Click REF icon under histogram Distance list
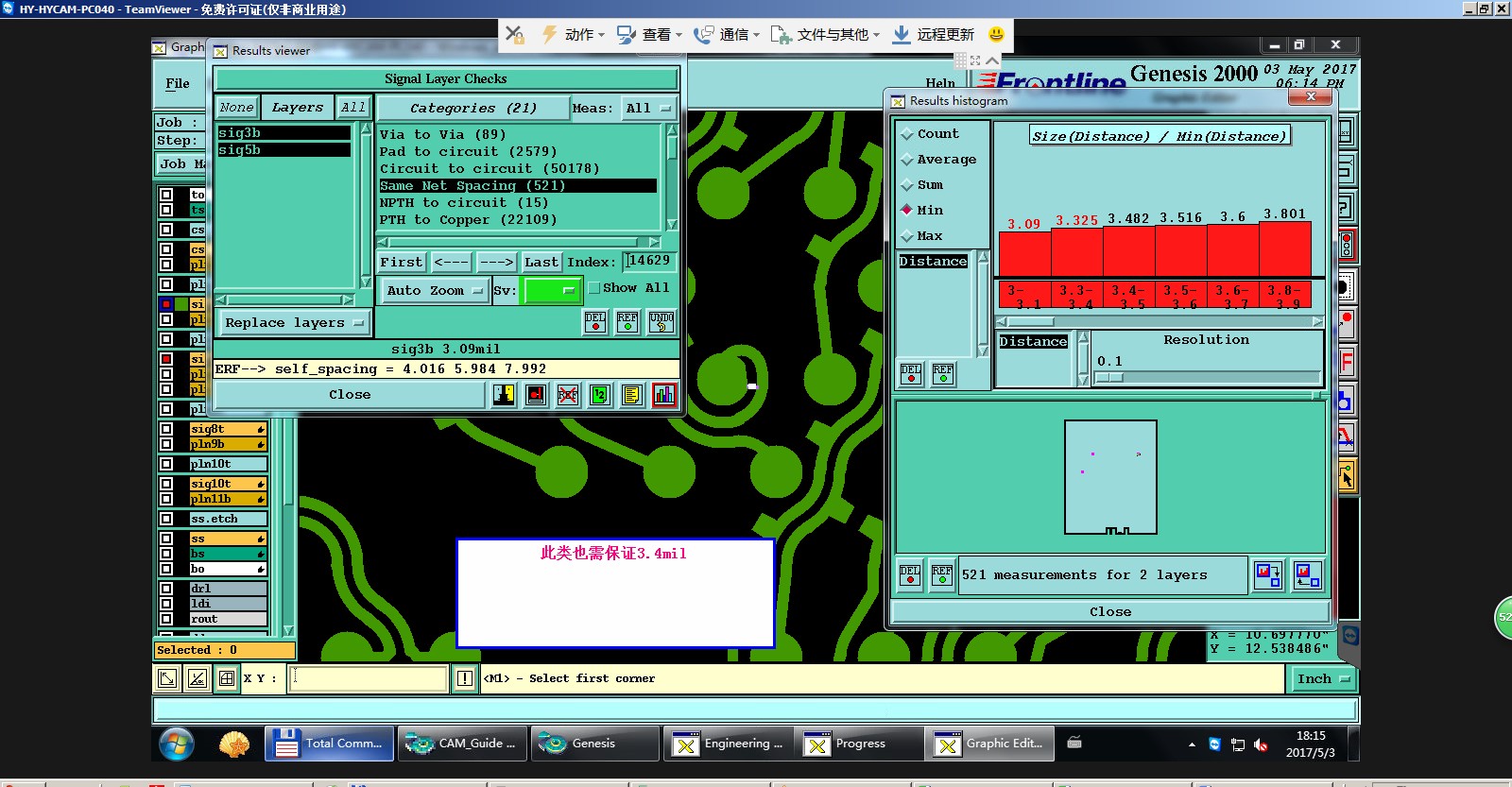Screen dimensions: 1512x787 click(x=943, y=374)
